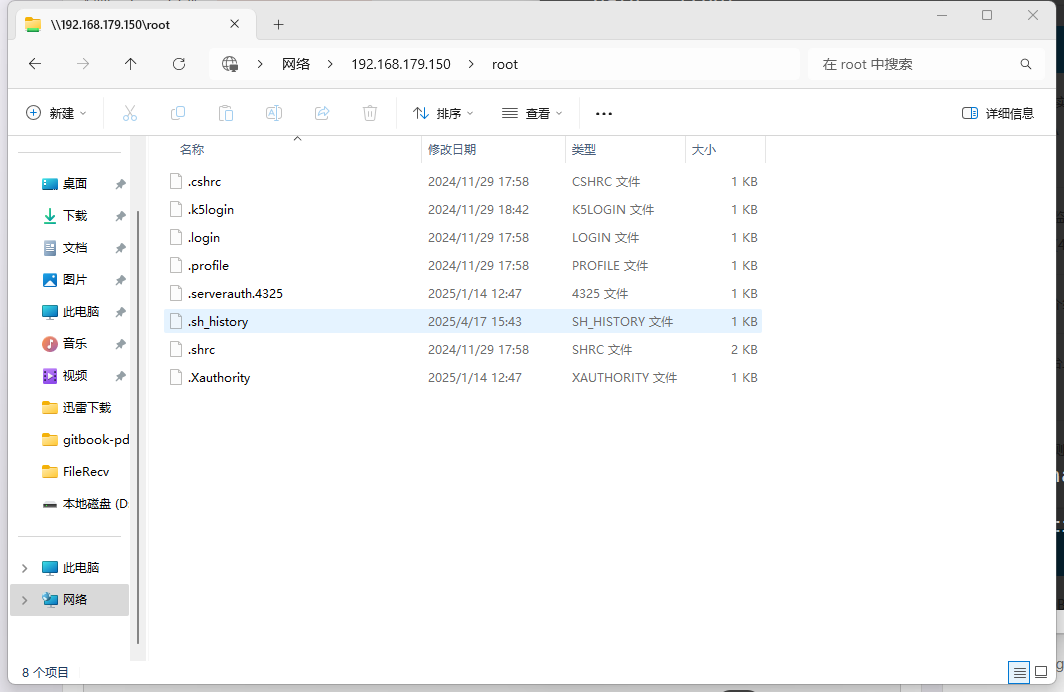Open the 排序 sort dropdown
Screen dimensions: 1064x692
pyautogui.click(x=443, y=113)
